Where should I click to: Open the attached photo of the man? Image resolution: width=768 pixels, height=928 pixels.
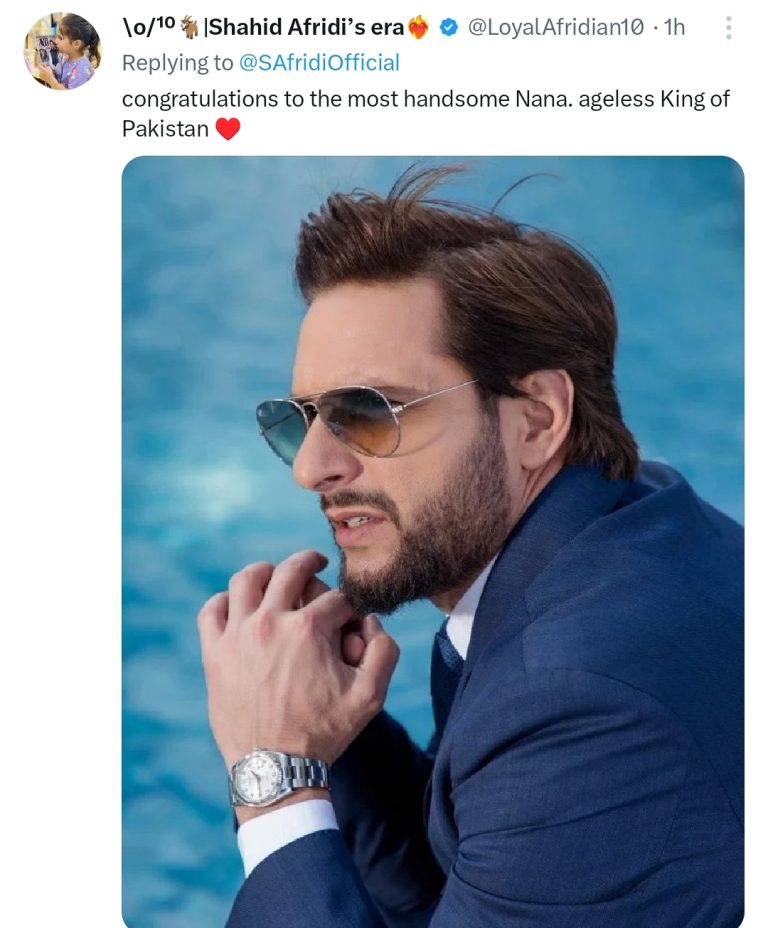click(432, 540)
